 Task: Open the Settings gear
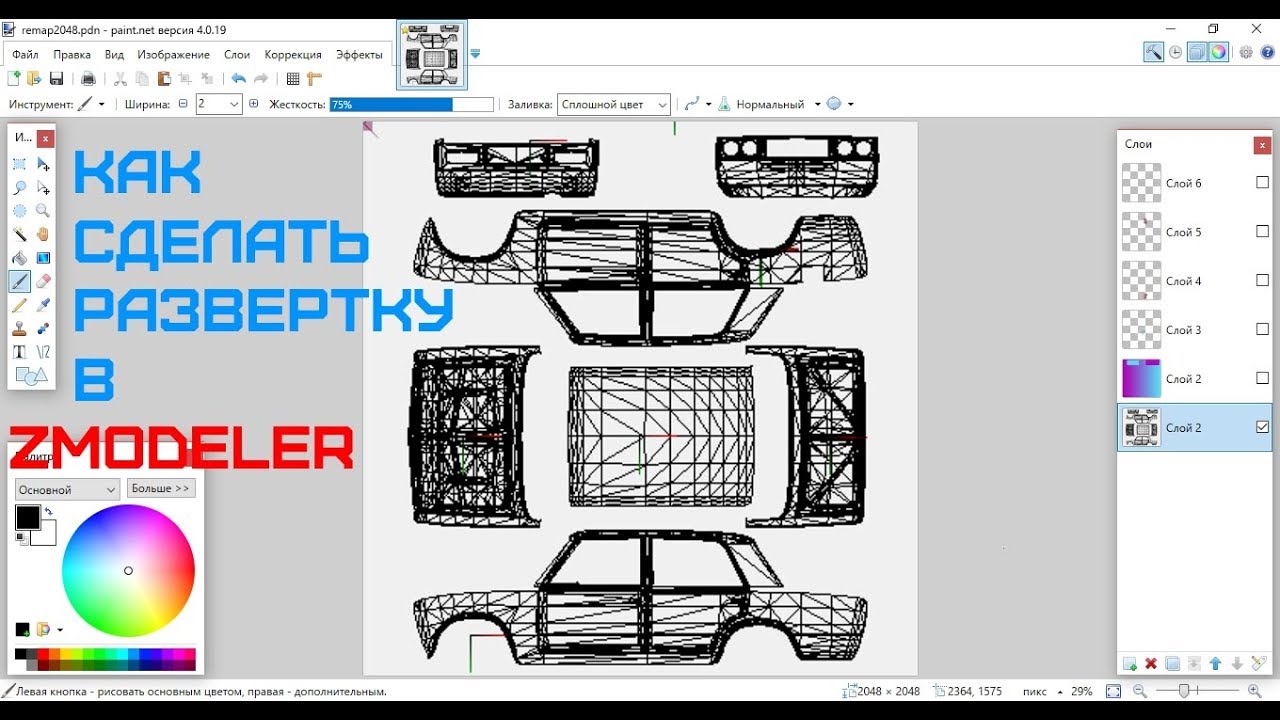coord(1246,53)
